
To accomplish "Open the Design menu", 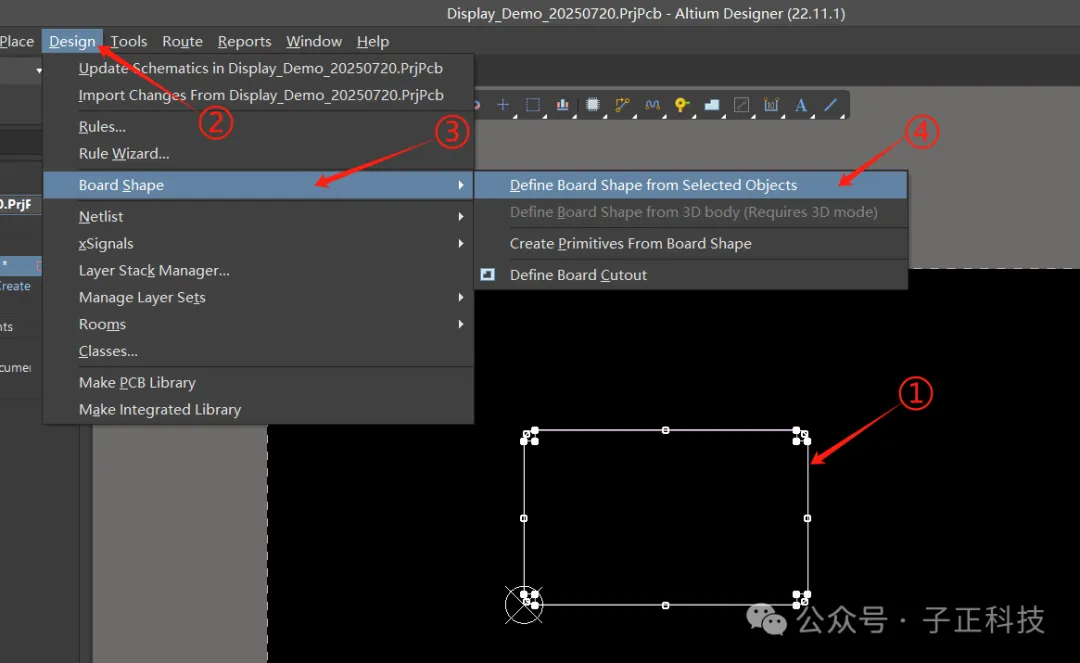I will [72, 41].
